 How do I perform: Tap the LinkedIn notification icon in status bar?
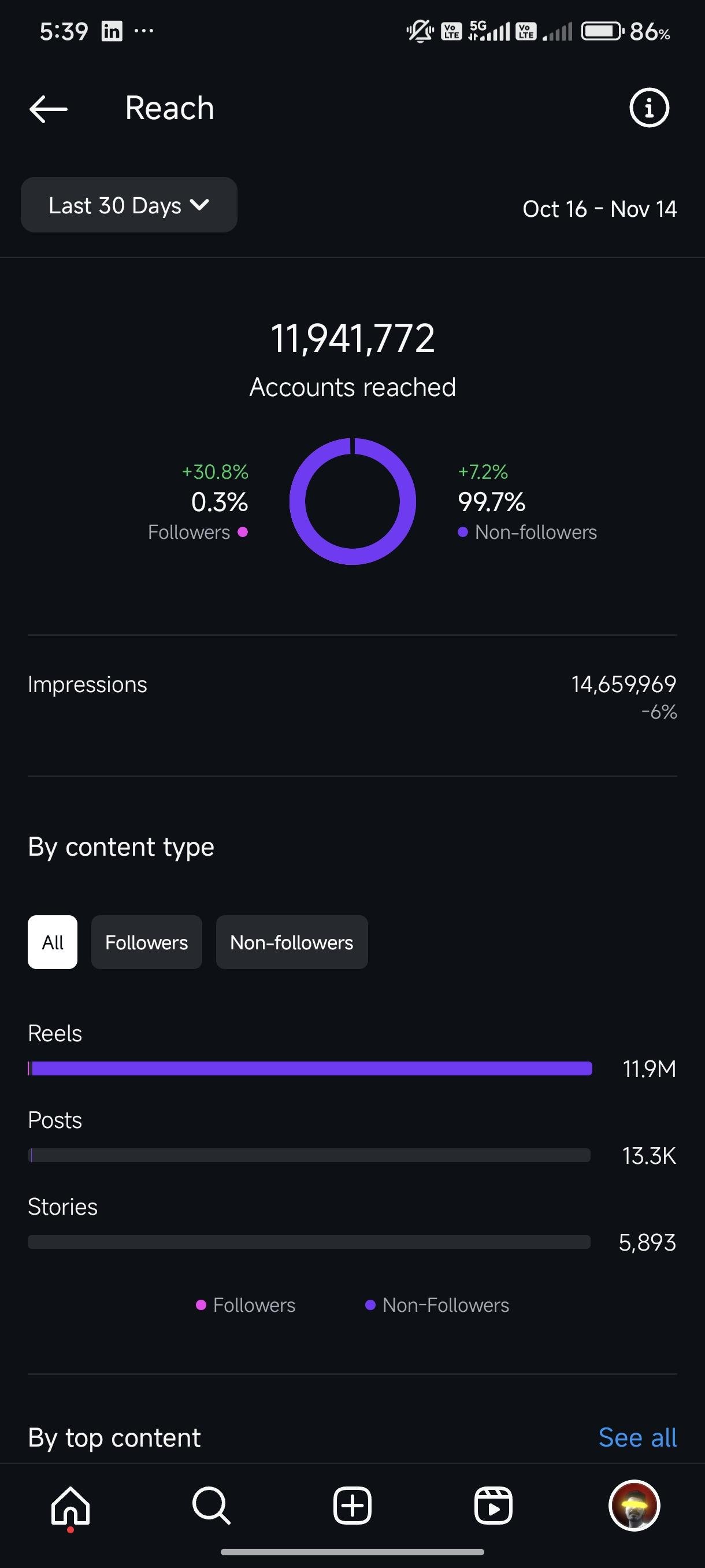pyautogui.click(x=112, y=31)
